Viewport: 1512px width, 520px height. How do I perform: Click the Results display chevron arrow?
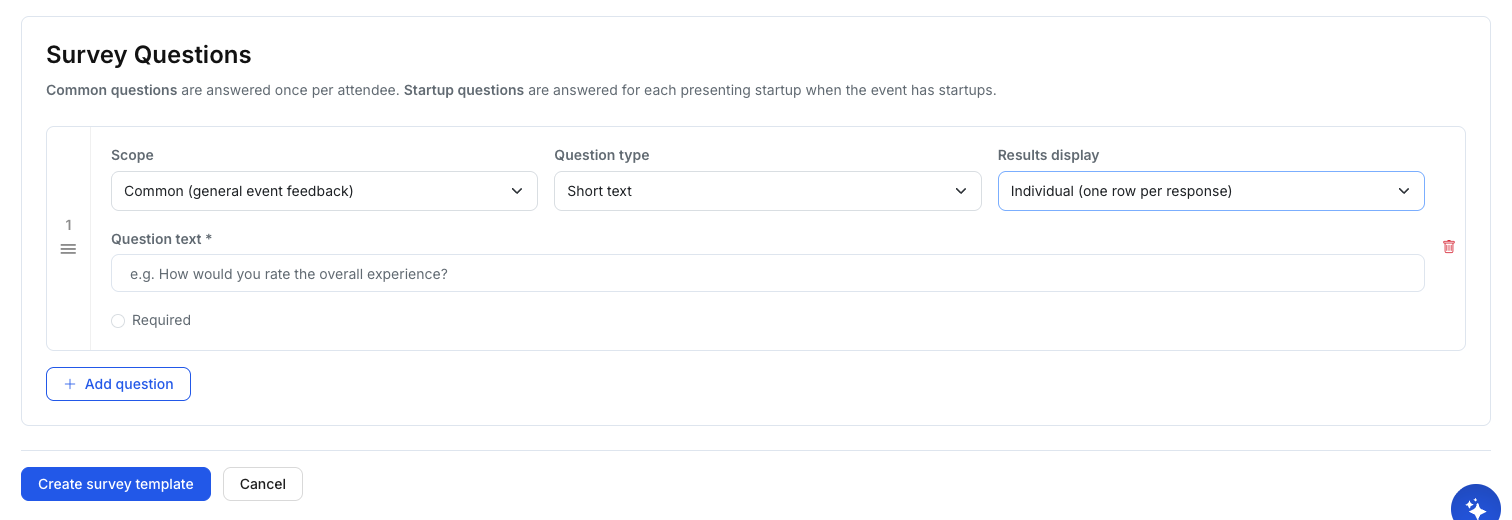coord(1404,191)
